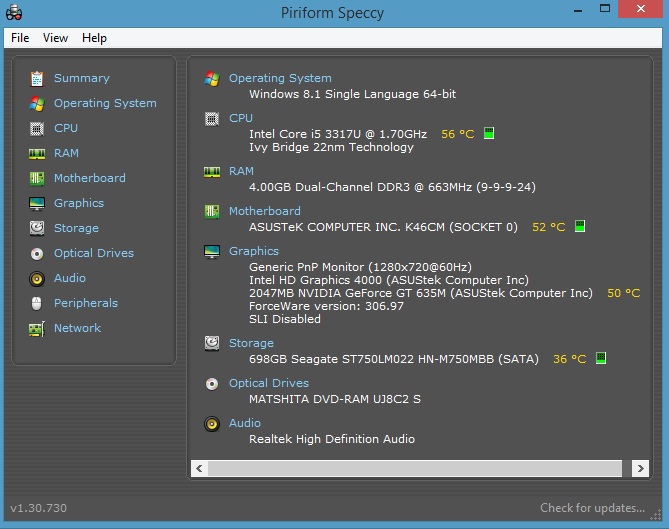Click the horizontal scrollbar left arrow

pyautogui.click(x=199, y=467)
